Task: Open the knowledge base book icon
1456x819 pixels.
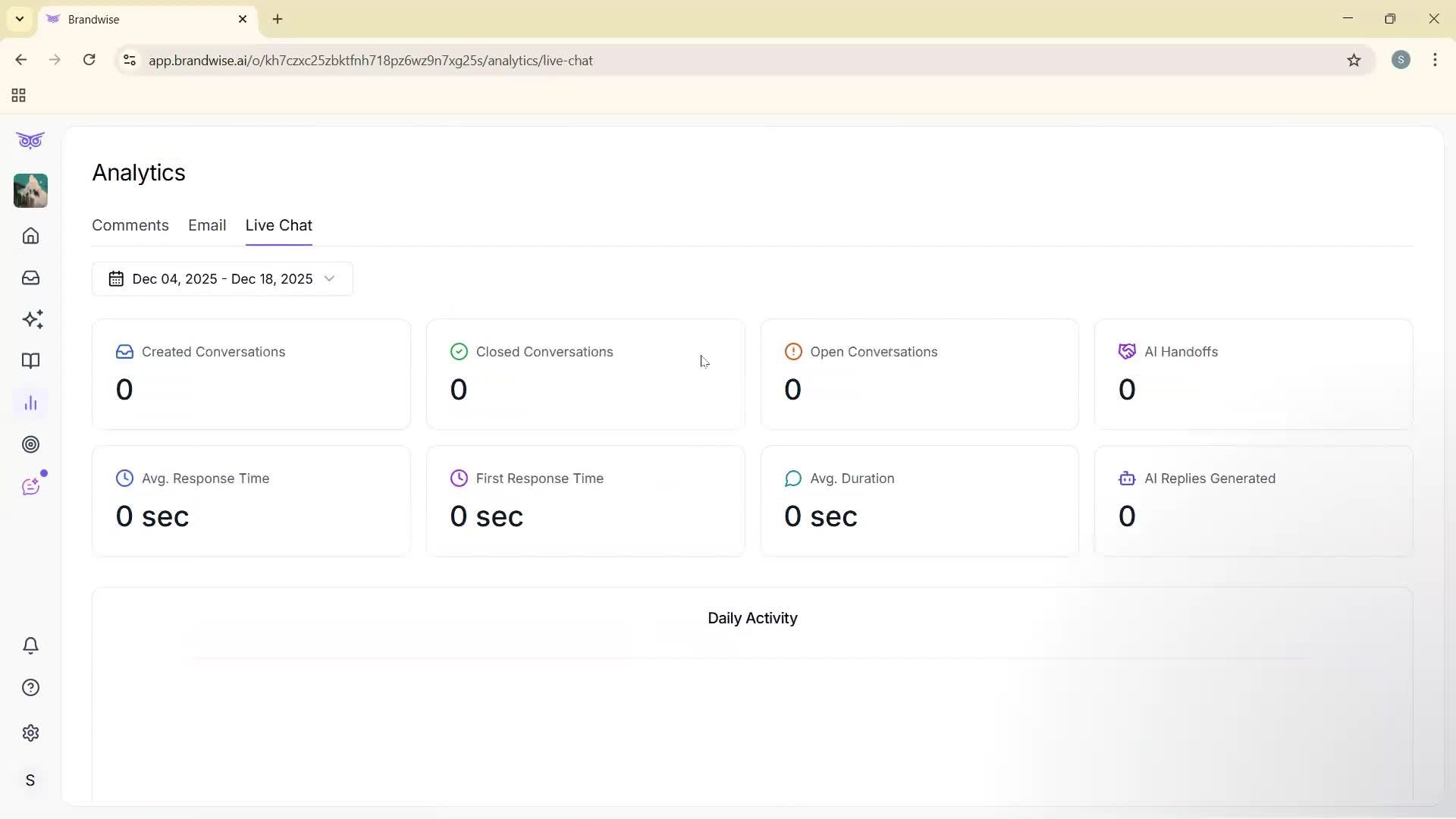Action: tap(30, 361)
